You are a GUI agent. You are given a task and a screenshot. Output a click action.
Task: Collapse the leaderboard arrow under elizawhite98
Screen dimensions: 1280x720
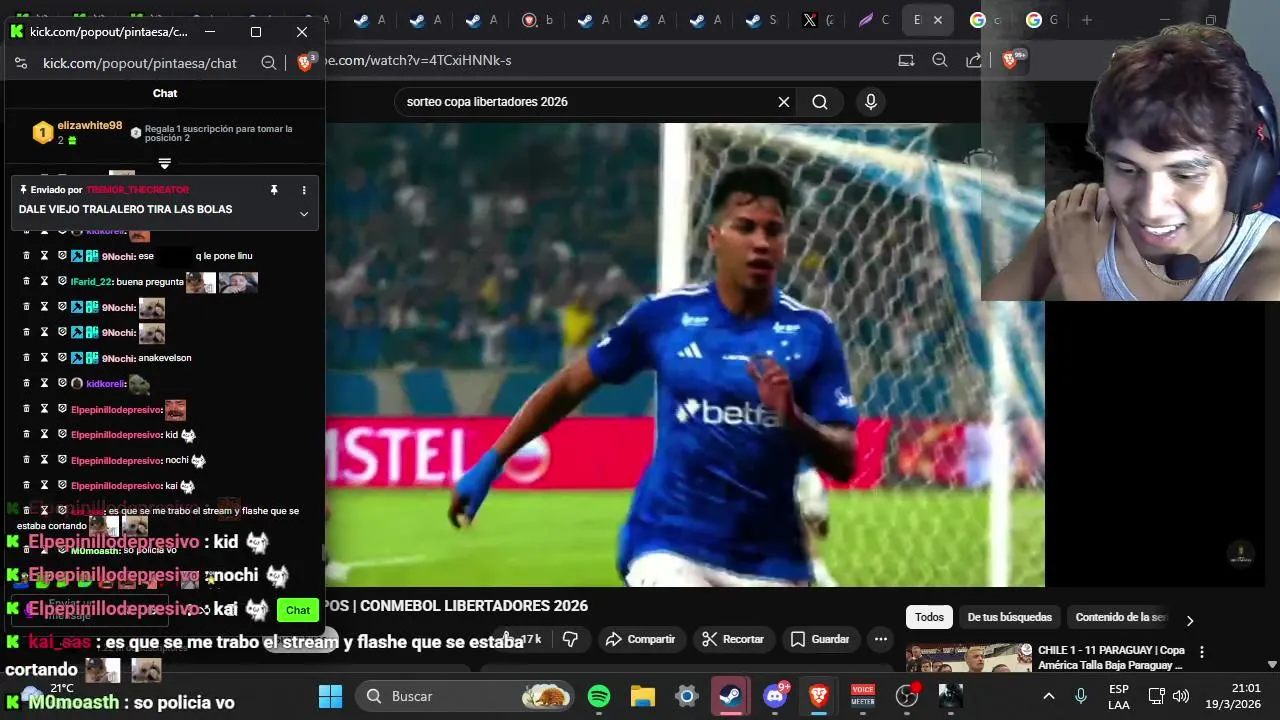click(165, 163)
